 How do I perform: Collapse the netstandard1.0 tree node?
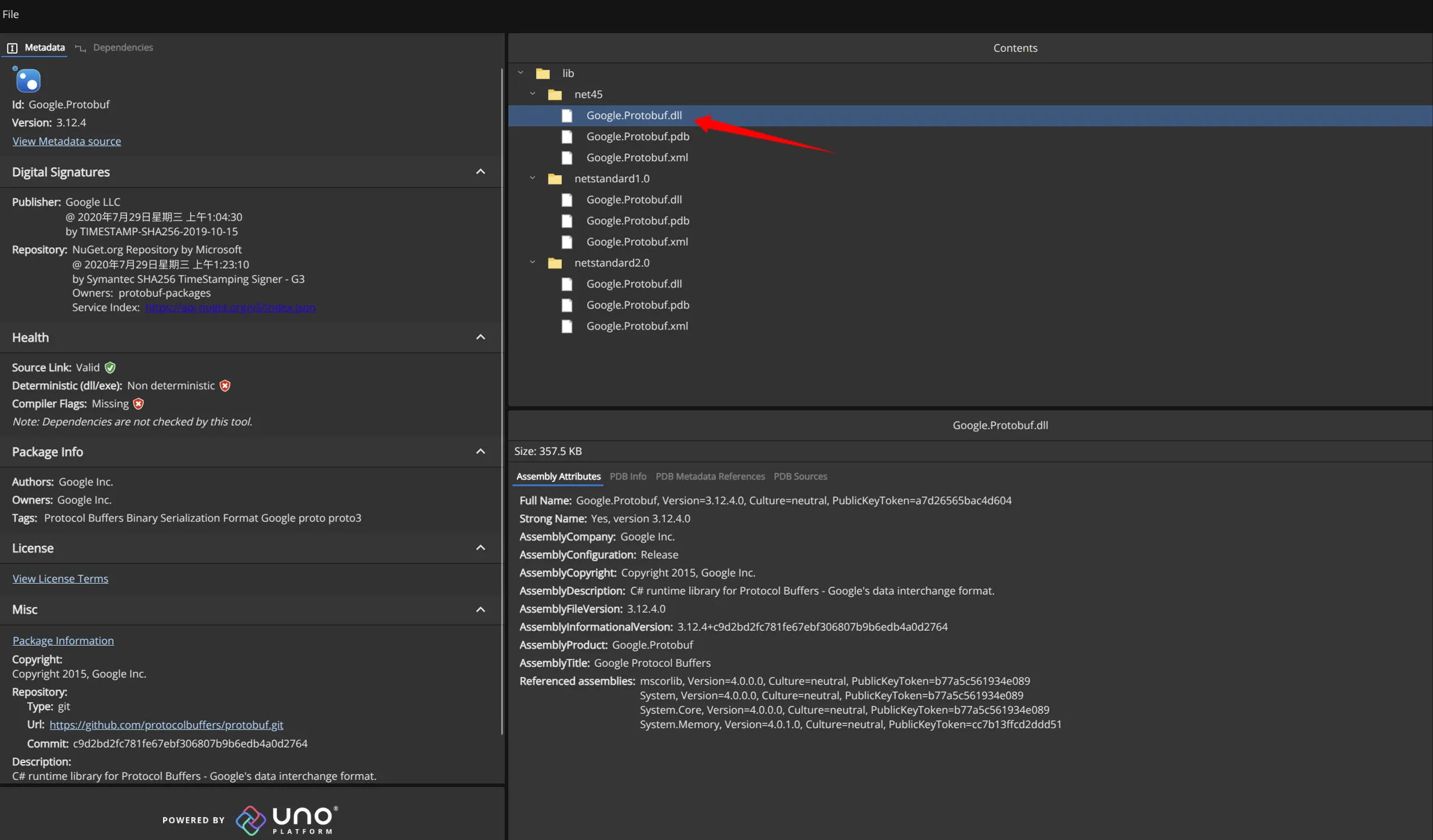coord(532,179)
